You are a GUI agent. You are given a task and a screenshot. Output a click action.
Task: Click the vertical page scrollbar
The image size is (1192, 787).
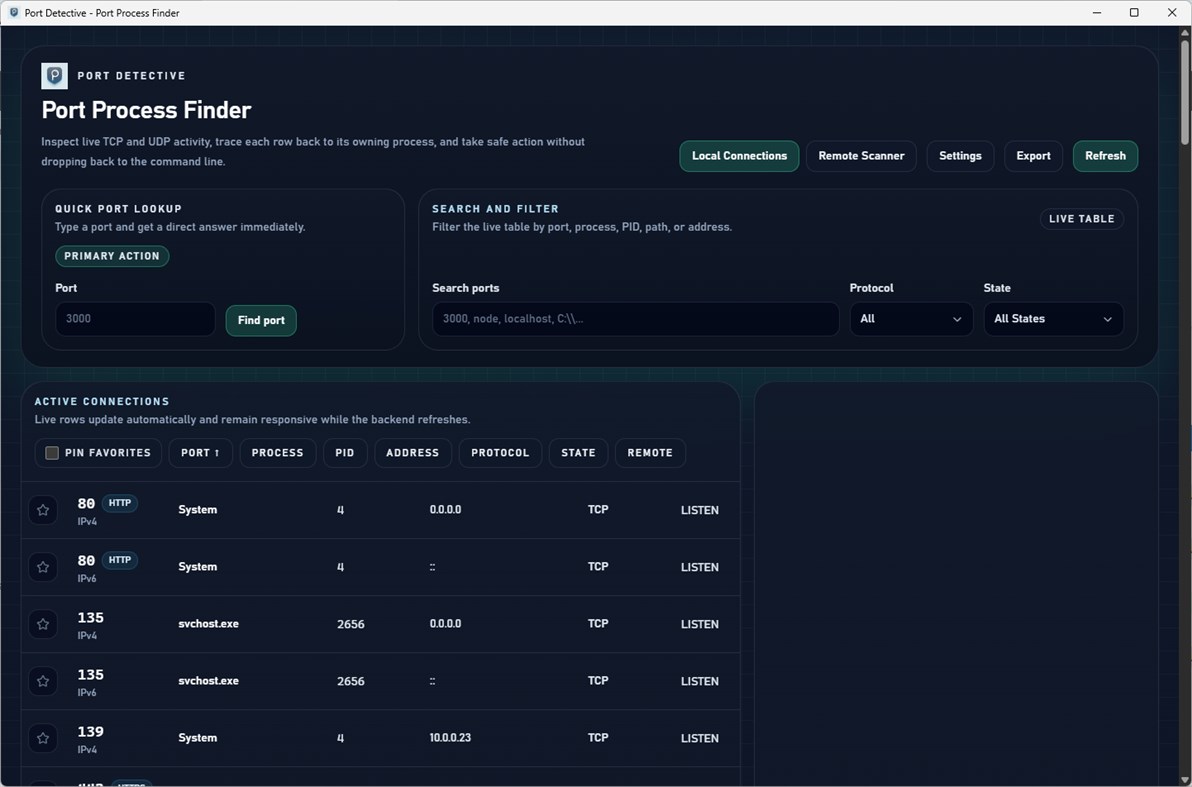tap(1185, 91)
